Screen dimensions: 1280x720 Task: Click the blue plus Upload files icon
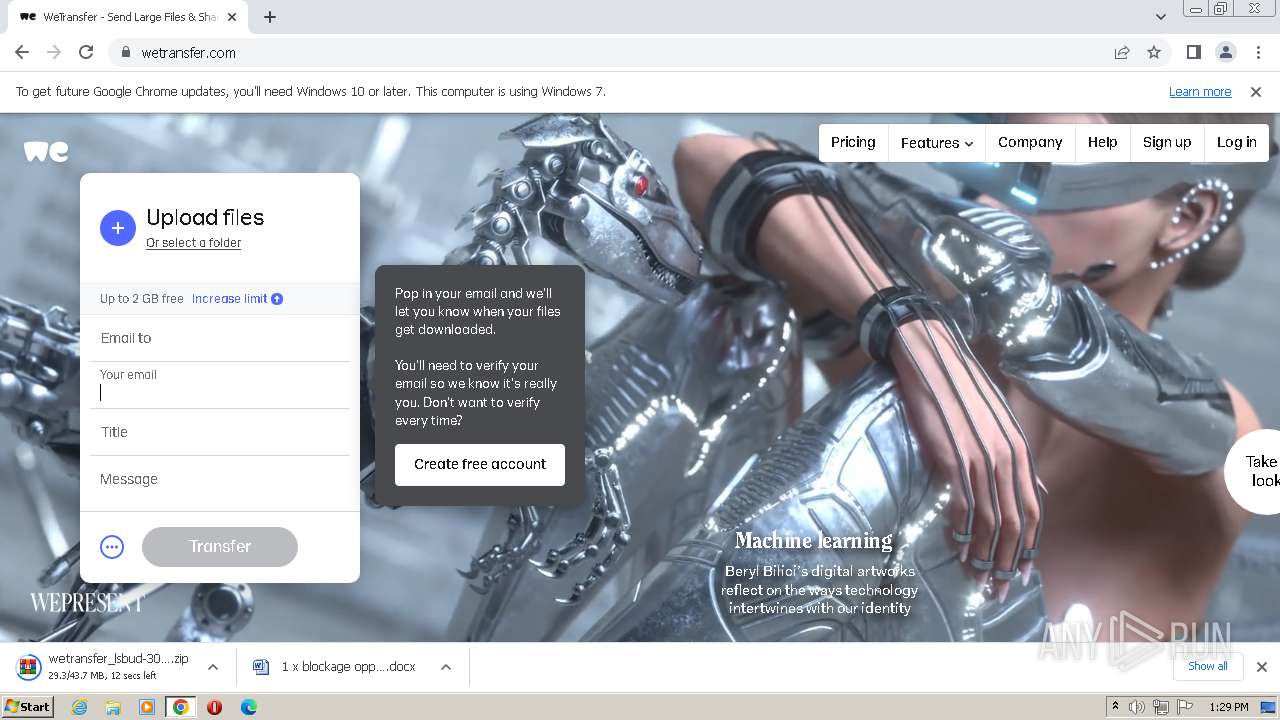[x=117, y=228]
